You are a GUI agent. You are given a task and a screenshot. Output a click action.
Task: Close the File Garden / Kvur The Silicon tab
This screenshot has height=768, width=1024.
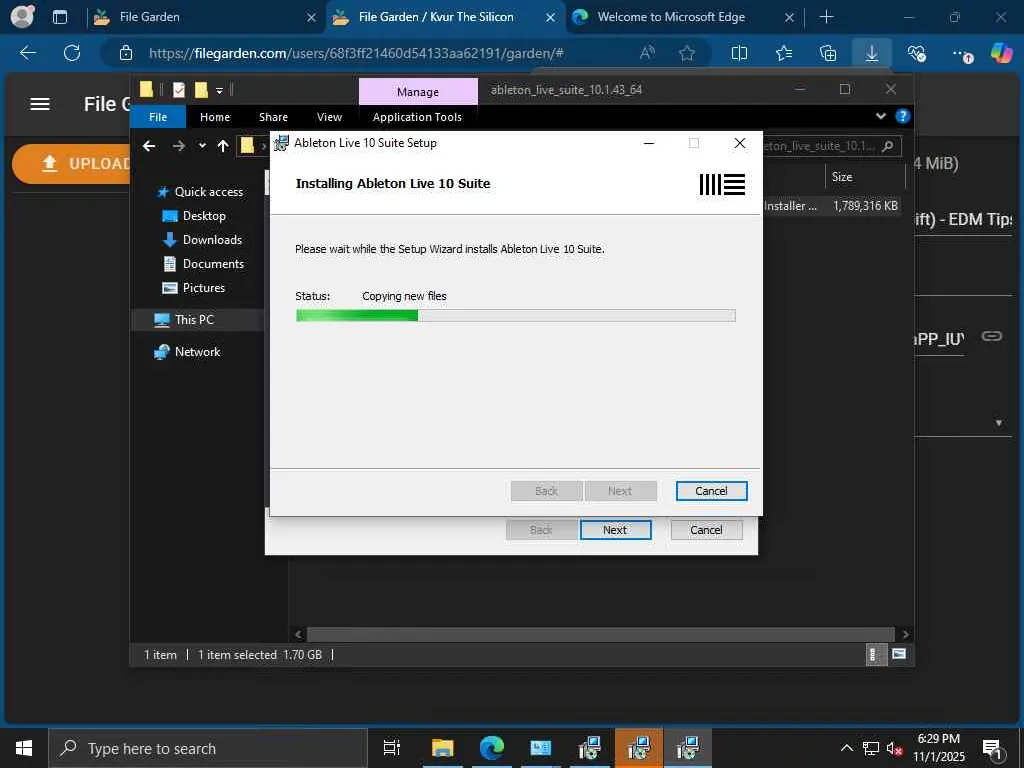[551, 18]
